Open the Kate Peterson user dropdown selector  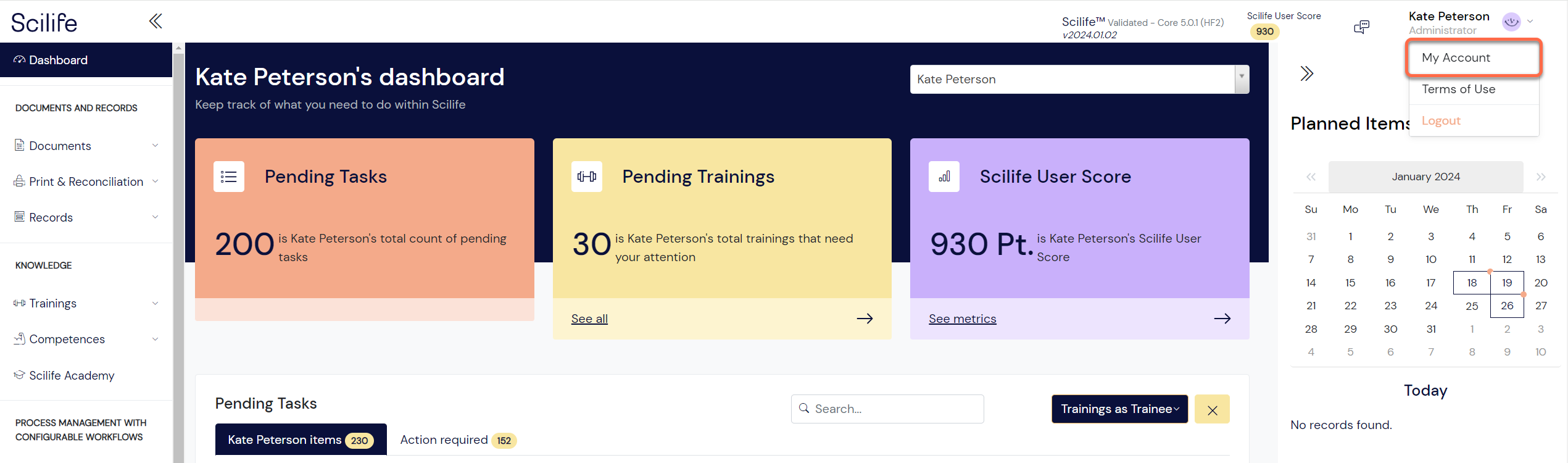coord(1079,80)
